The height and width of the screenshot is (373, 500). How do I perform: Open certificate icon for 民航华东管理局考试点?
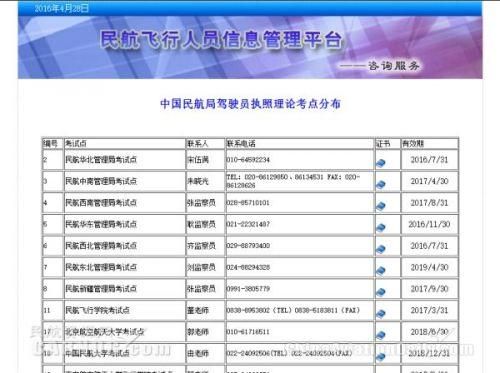point(380,227)
